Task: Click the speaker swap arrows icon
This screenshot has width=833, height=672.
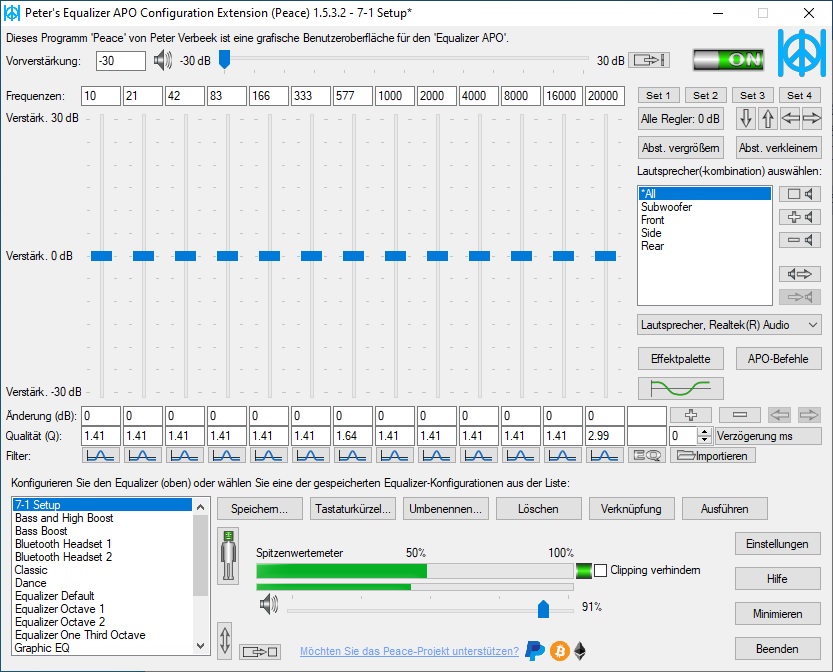Action: (x=800, y=274)
